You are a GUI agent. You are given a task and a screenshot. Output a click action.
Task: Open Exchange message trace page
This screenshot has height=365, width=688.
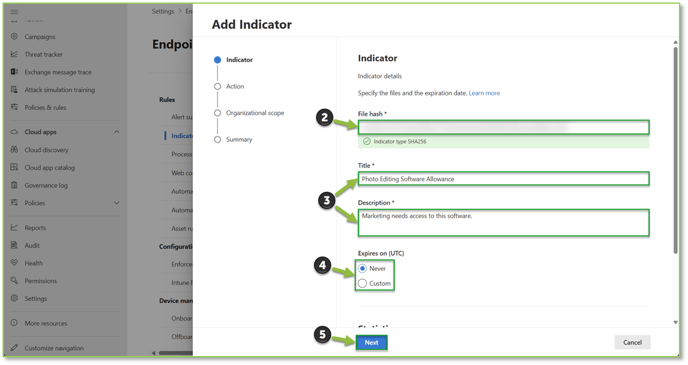click(x=58, y=72)
